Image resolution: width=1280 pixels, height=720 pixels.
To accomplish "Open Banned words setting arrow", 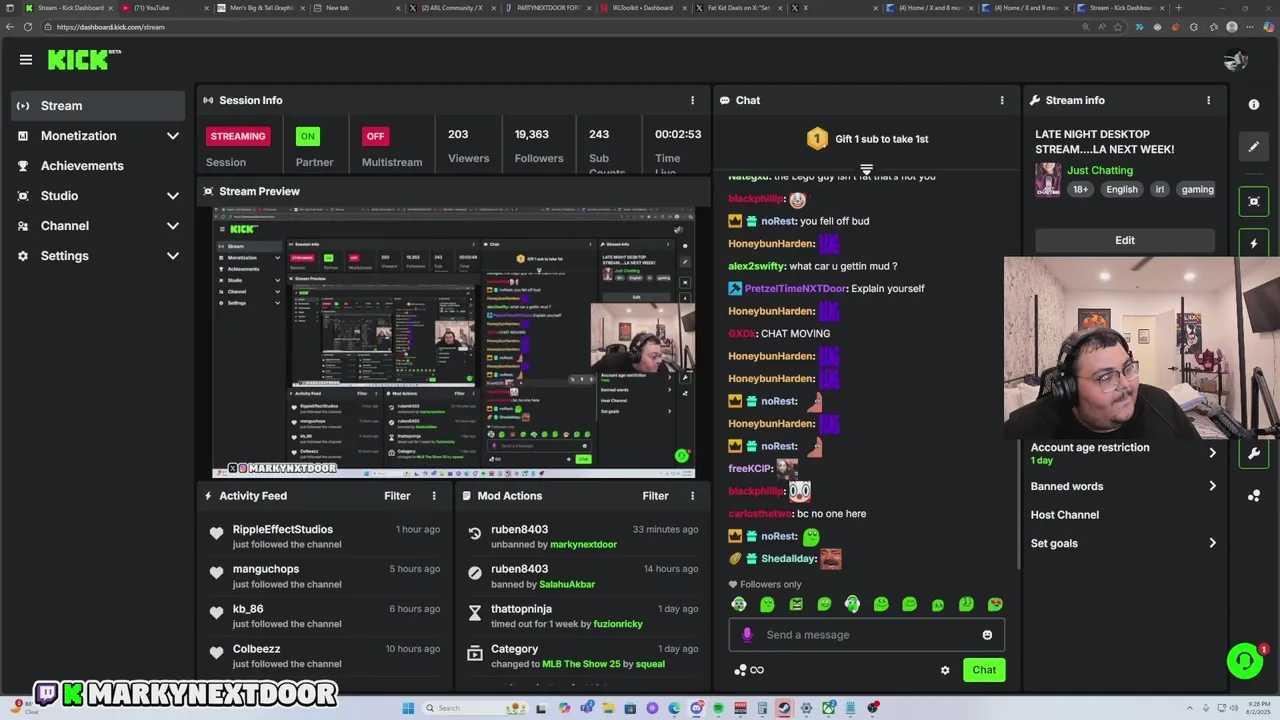I will [x=1212, y=486].
